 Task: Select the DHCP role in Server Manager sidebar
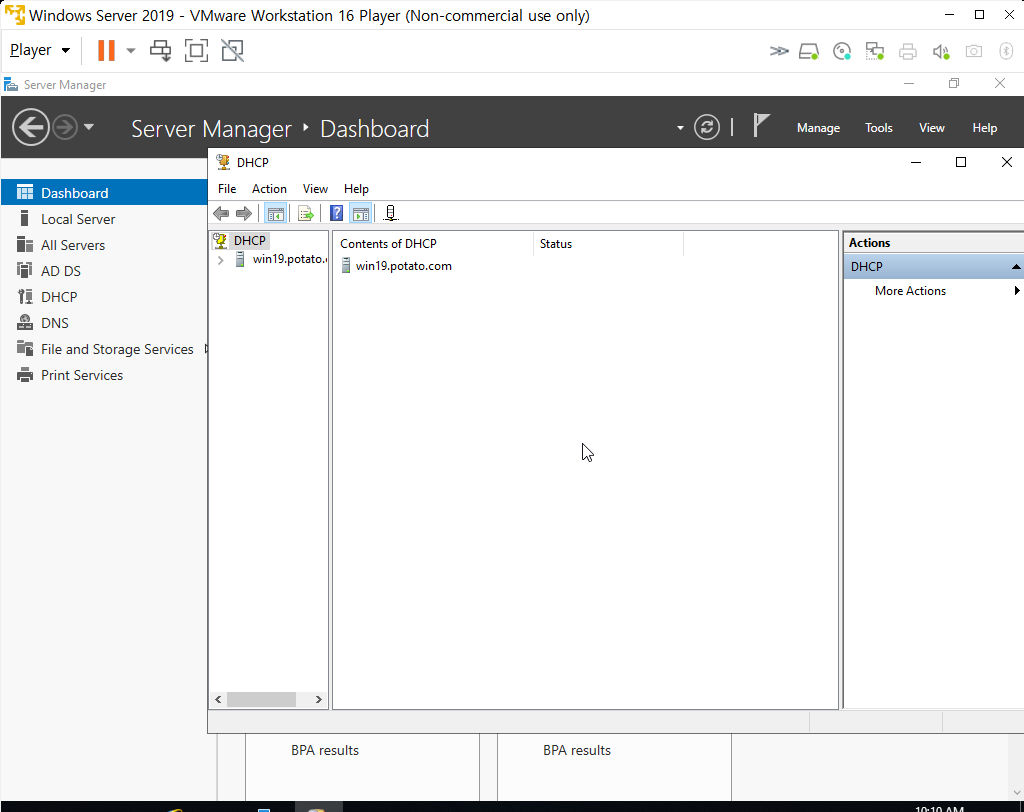coord(104,297)
